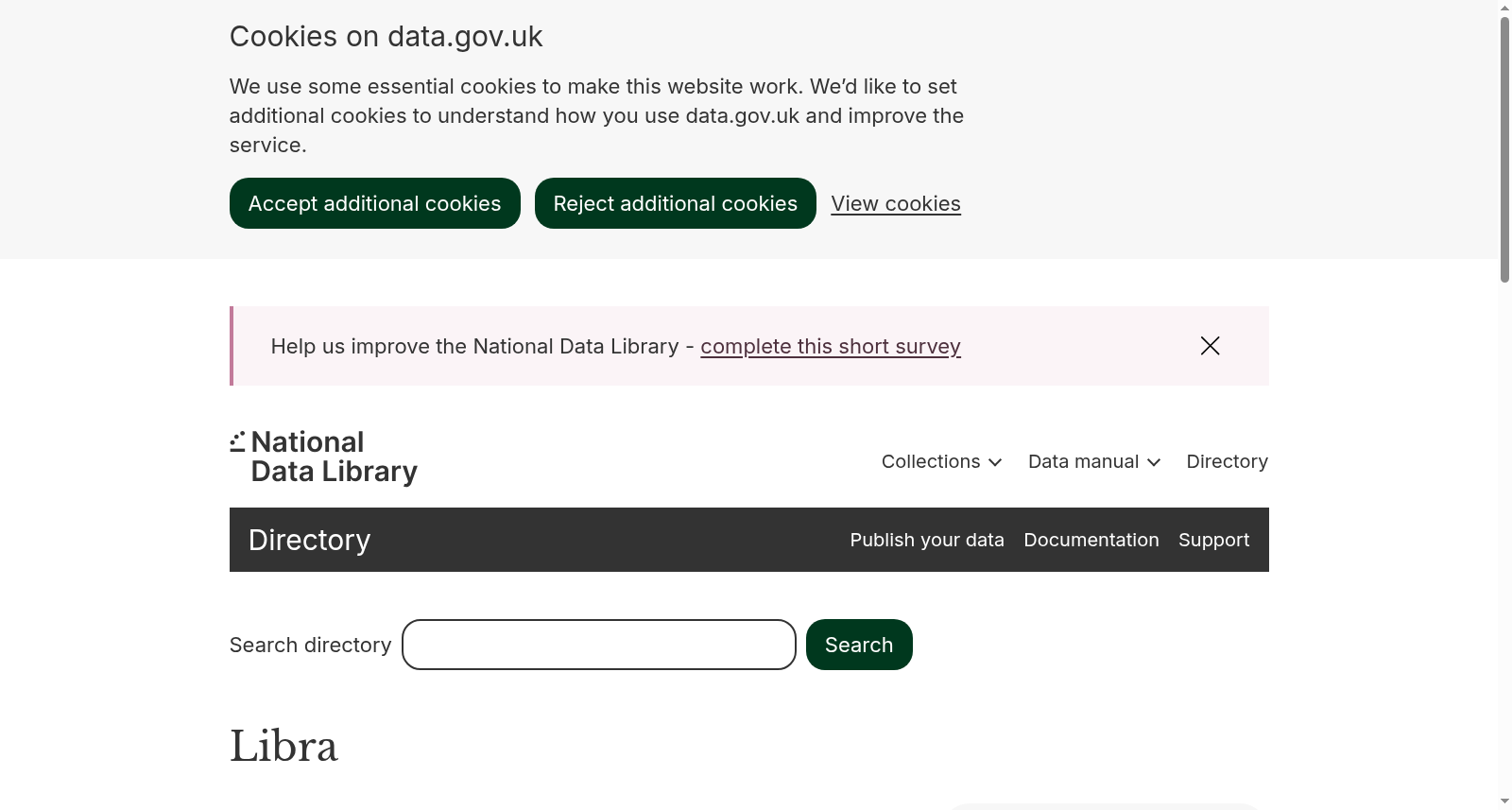Open Publish your data
This screenshot has height=810, width=1512.
(927, 540)
